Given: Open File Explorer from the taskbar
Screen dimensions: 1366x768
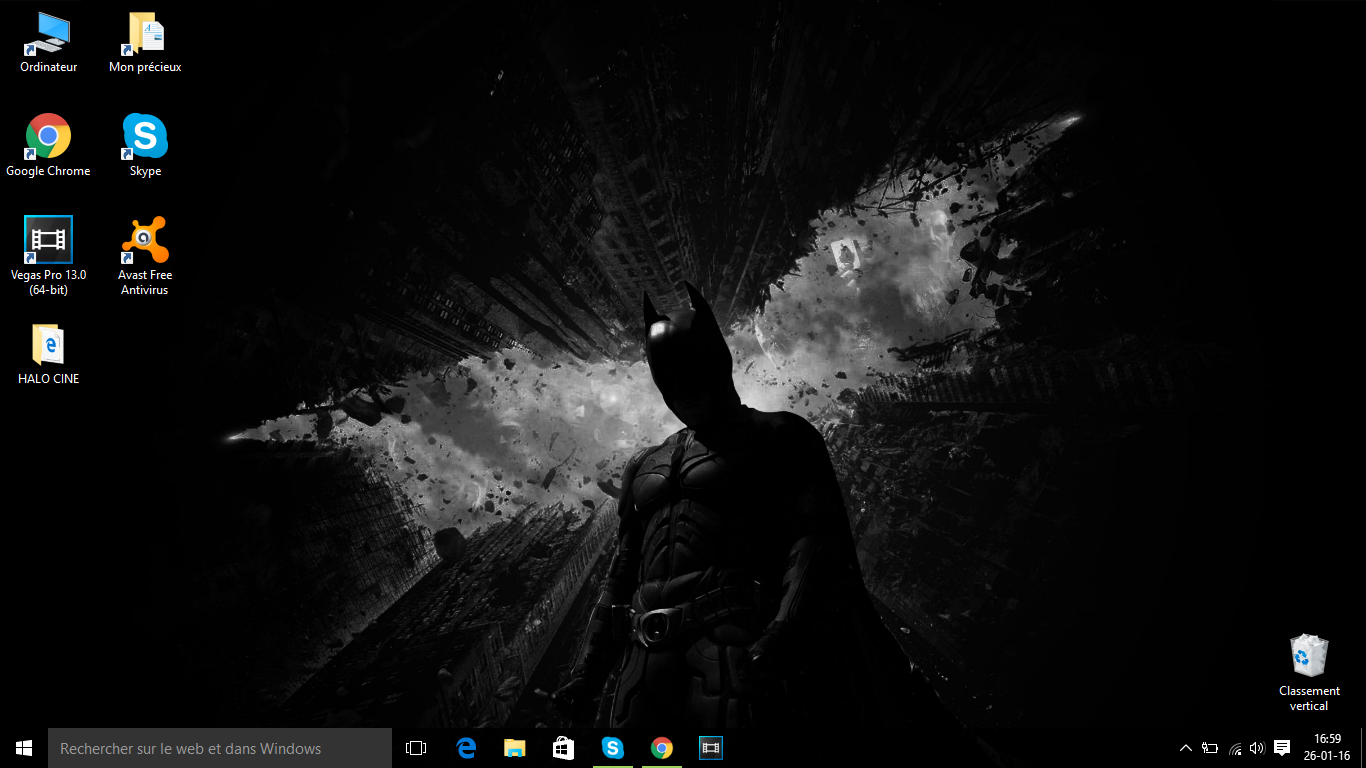Looking at the screenshot, I should [x=514, y=748].
